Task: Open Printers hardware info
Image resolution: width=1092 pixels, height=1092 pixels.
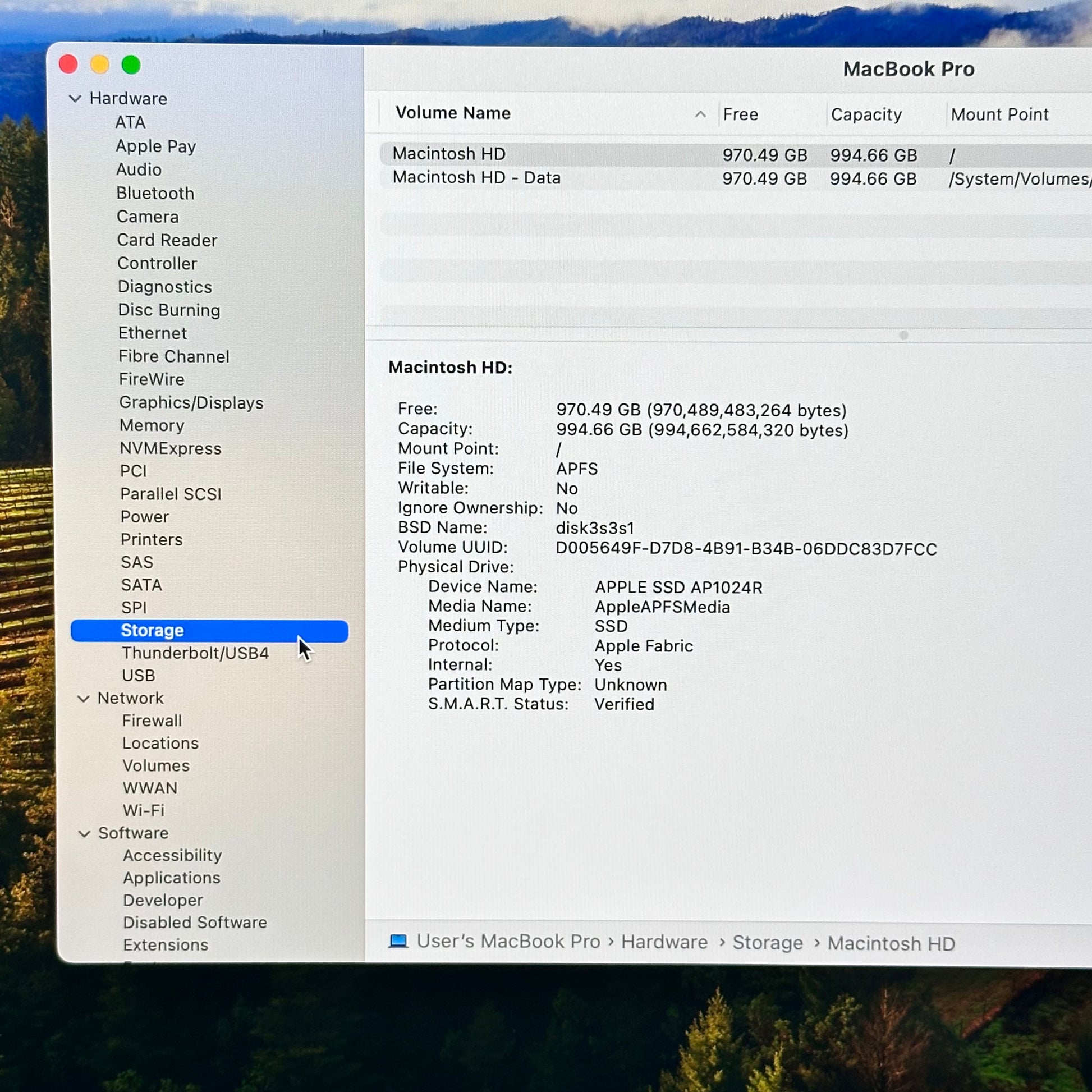Action: tap(152, 540)
